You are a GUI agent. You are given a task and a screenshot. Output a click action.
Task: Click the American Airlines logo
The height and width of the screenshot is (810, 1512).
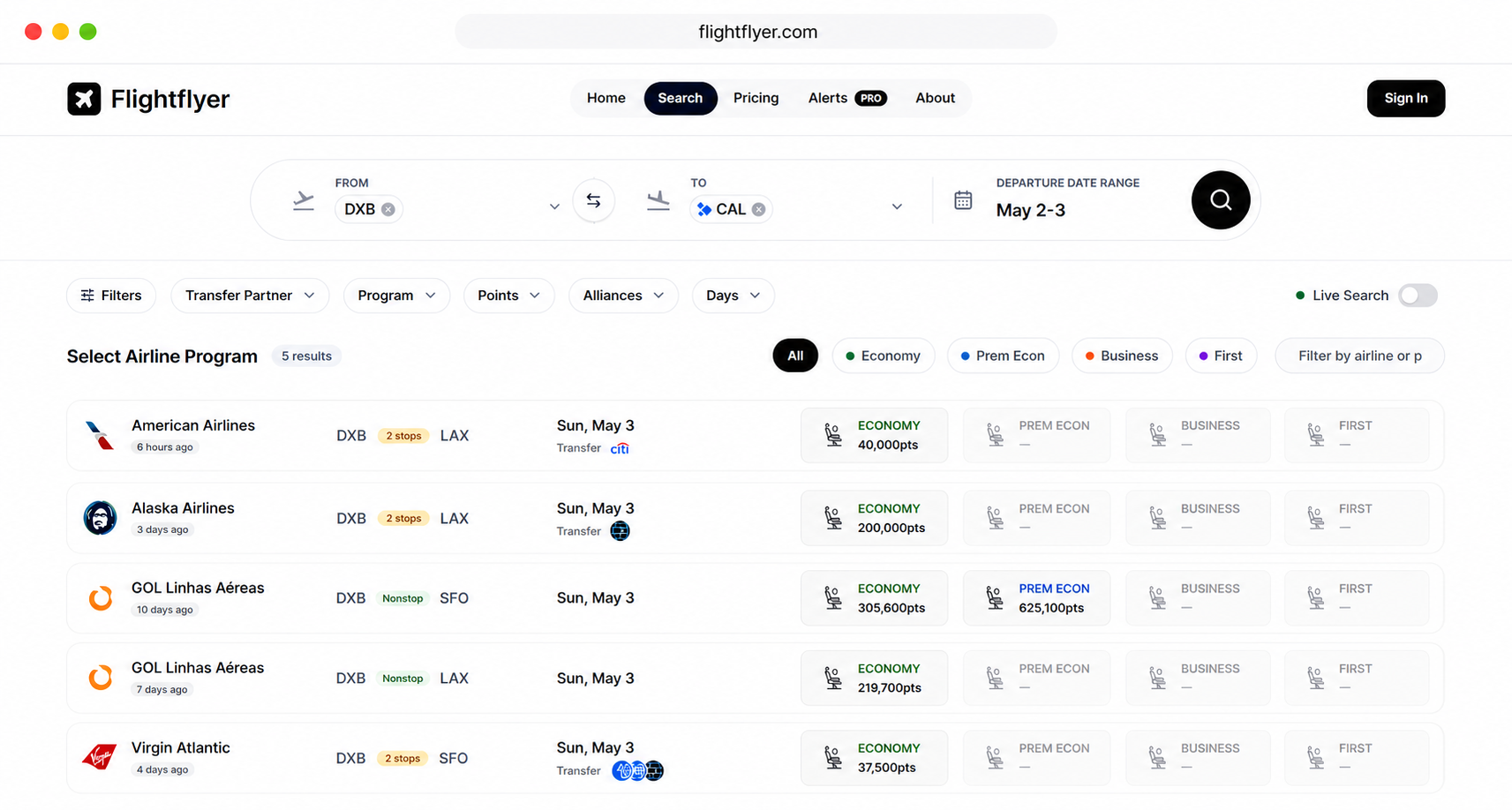[100, 435]
